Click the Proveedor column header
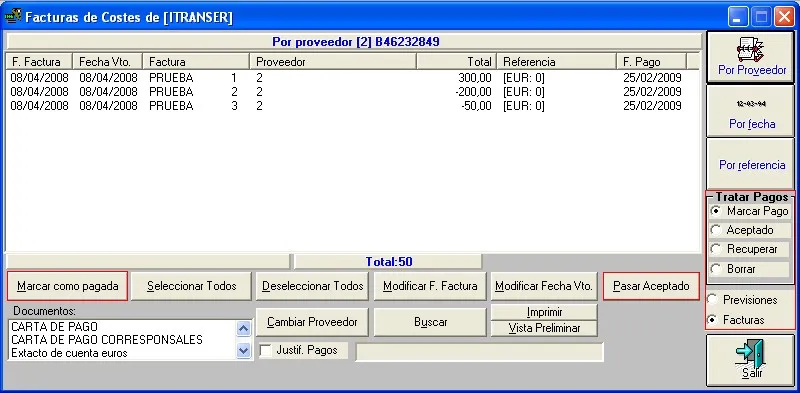This screenshot has height=393, width=800. tap(333, 62)
